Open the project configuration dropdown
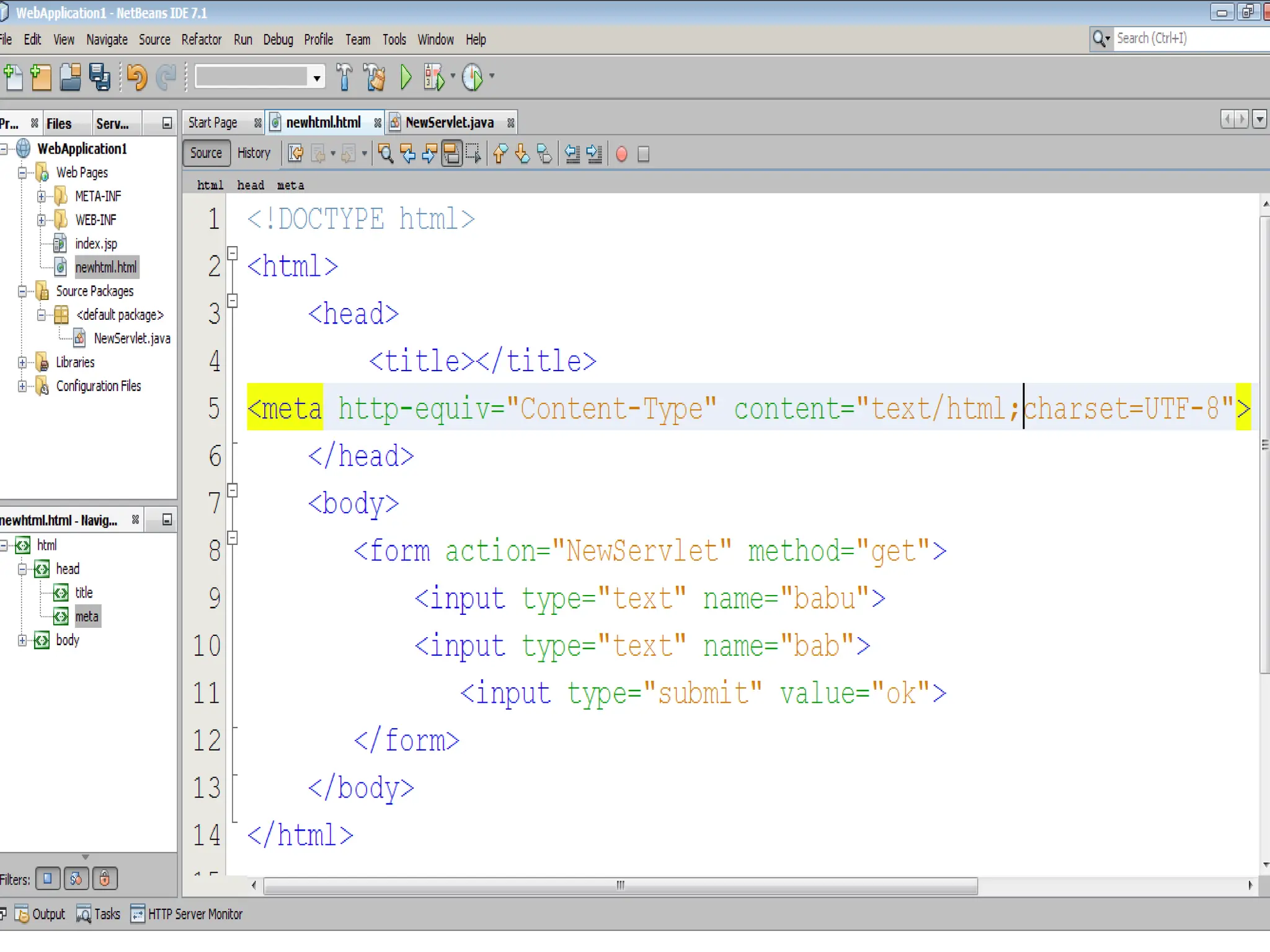Image resolution: width=1270 pixels, height=952 pixels. tap(317, 77)
